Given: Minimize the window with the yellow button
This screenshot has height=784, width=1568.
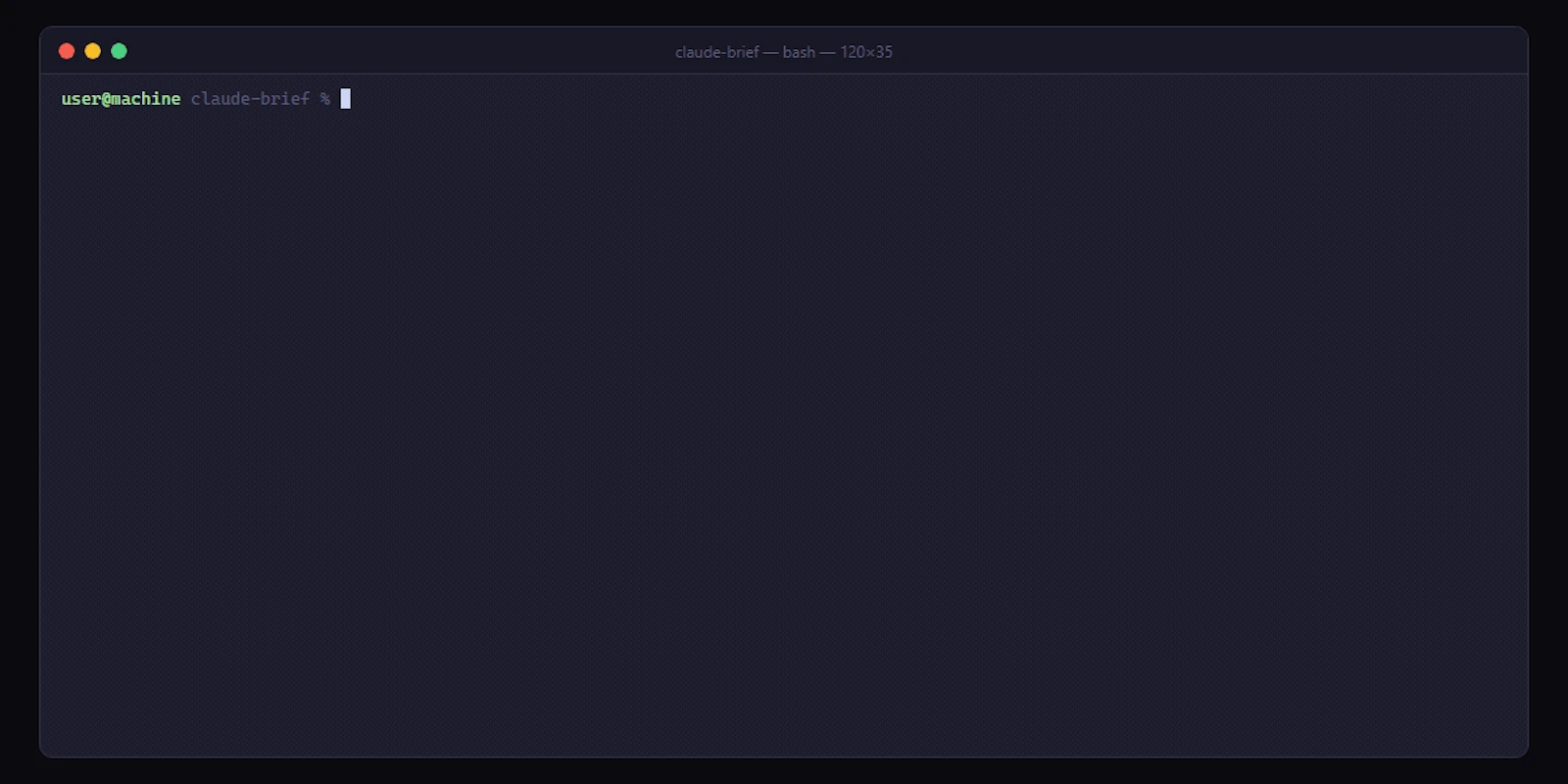Looking at the screenshot, I should click(x=93, y=51).
